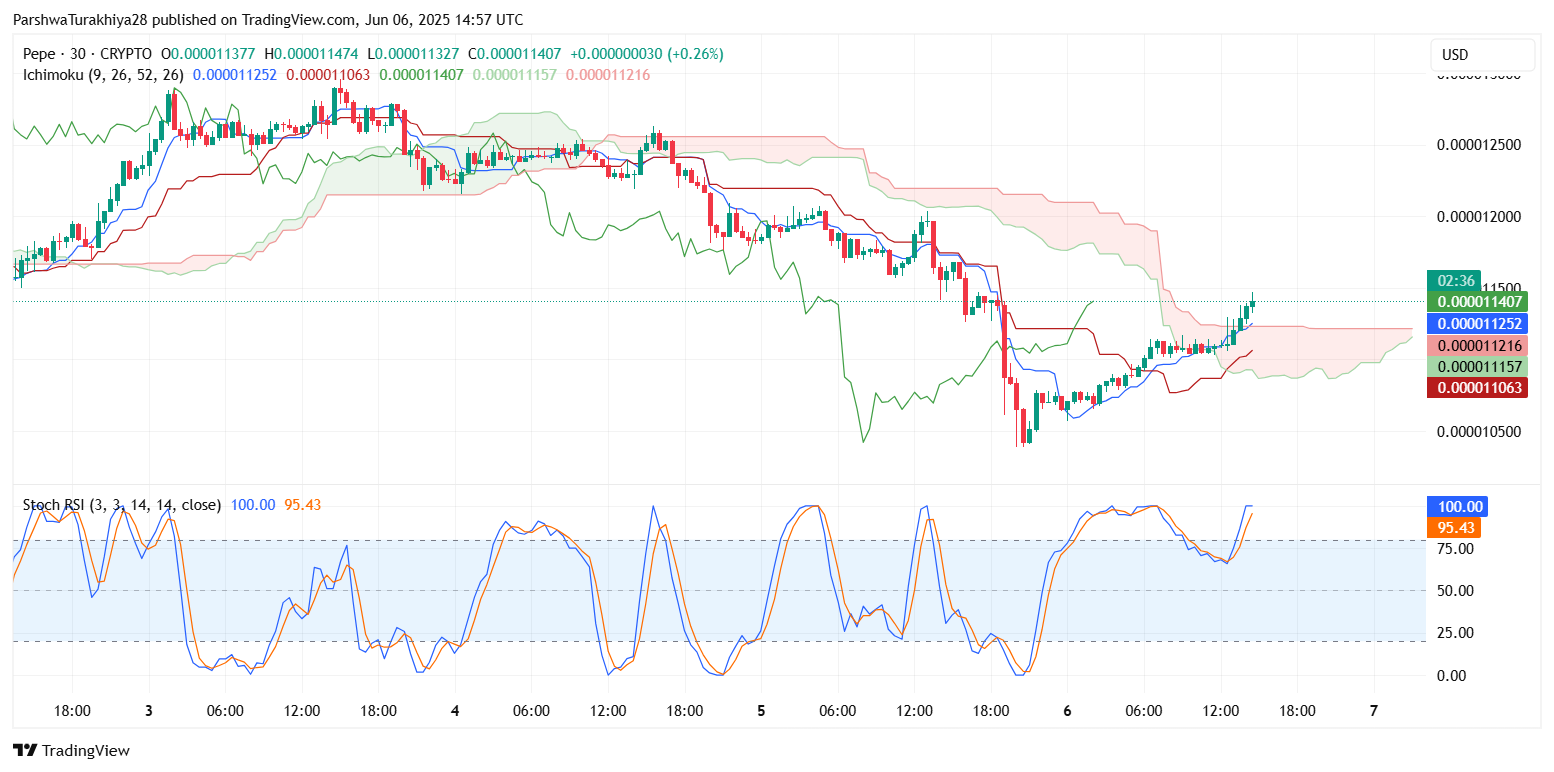Click the date label 7 on the time axis
This screenshot has height=772, width=1554.
[1374, 712]
